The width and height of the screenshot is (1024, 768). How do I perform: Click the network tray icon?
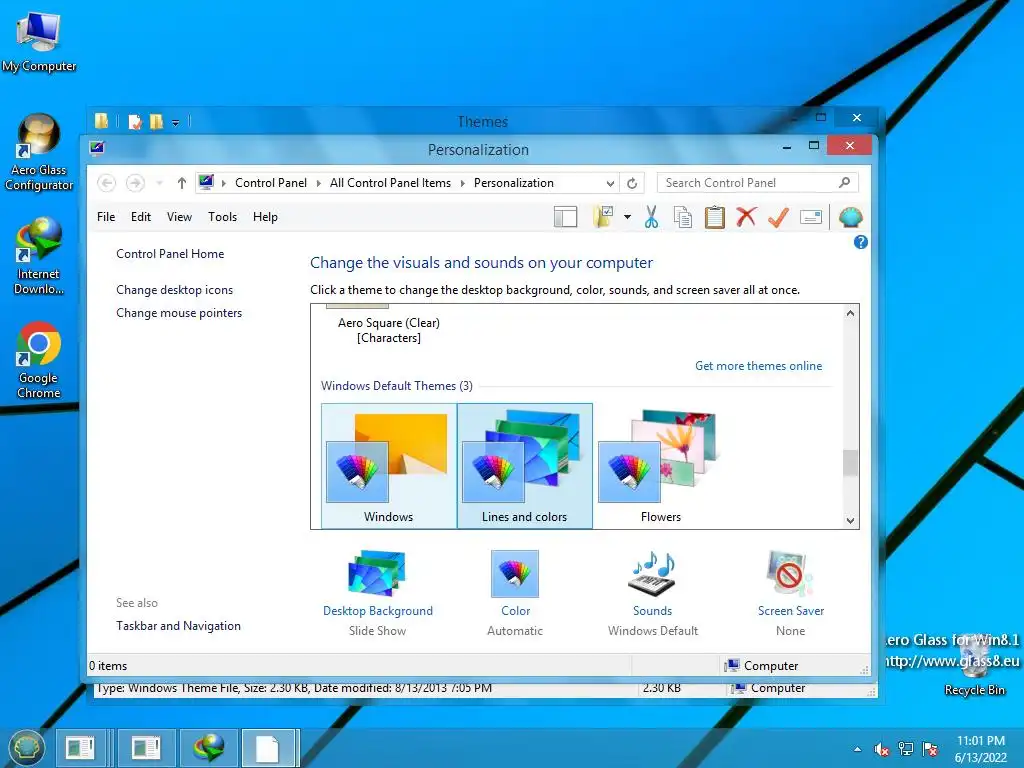pyautogui.click(x=906, y=749)
